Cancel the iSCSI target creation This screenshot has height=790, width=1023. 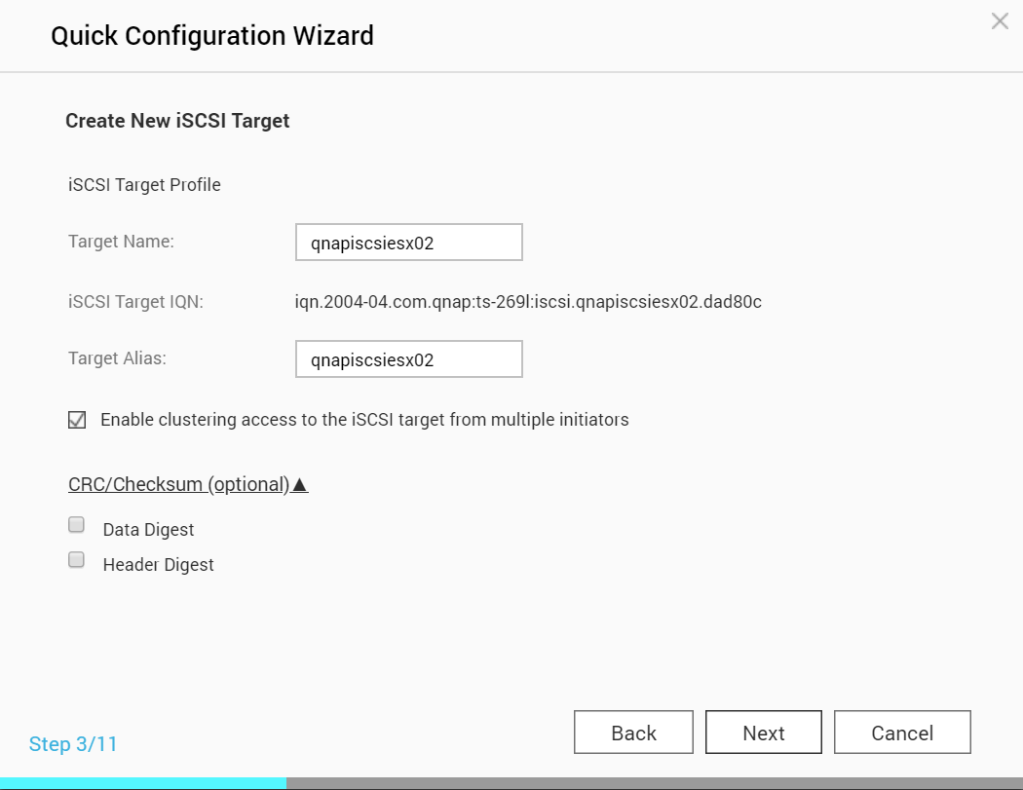pyautogui.click(x=902, y=733)
